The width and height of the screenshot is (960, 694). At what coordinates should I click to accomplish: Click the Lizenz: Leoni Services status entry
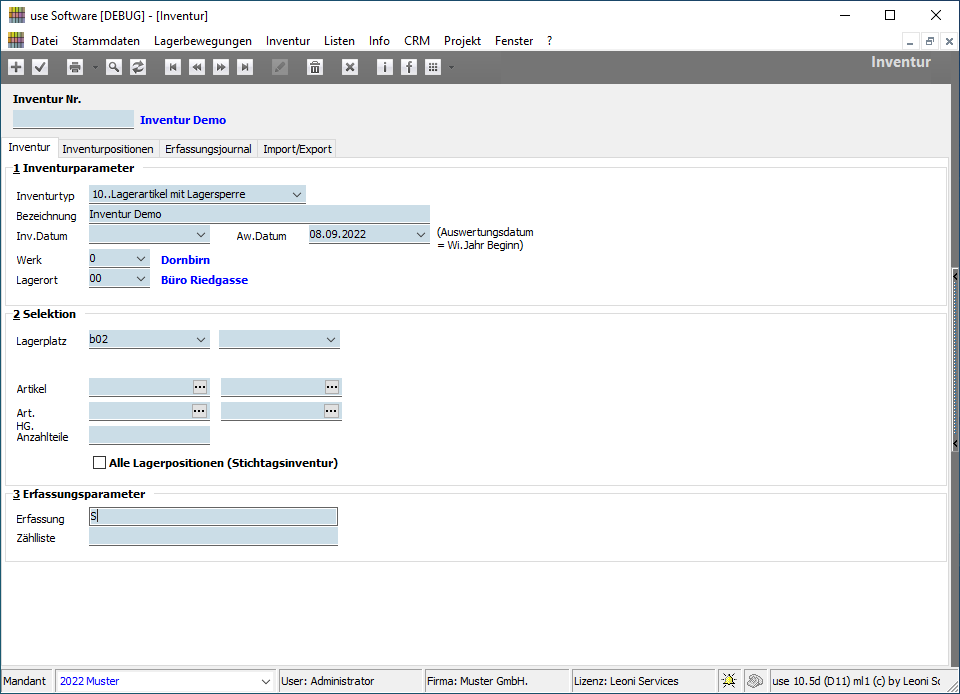click(643, 681)
